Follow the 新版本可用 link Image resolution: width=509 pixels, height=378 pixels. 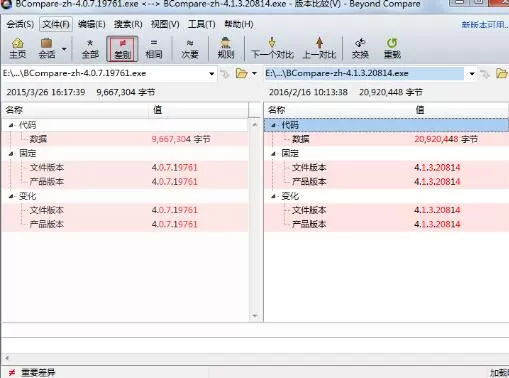point(485,25)
